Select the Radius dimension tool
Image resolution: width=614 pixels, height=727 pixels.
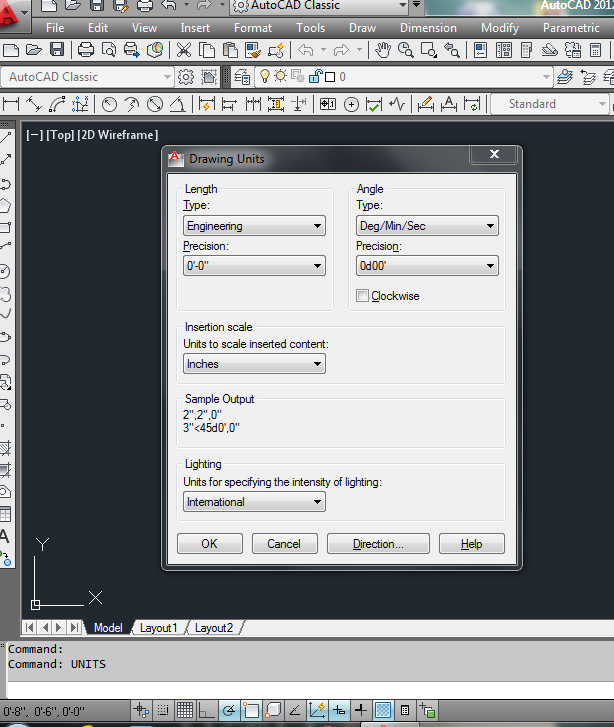tap(109, 104)
